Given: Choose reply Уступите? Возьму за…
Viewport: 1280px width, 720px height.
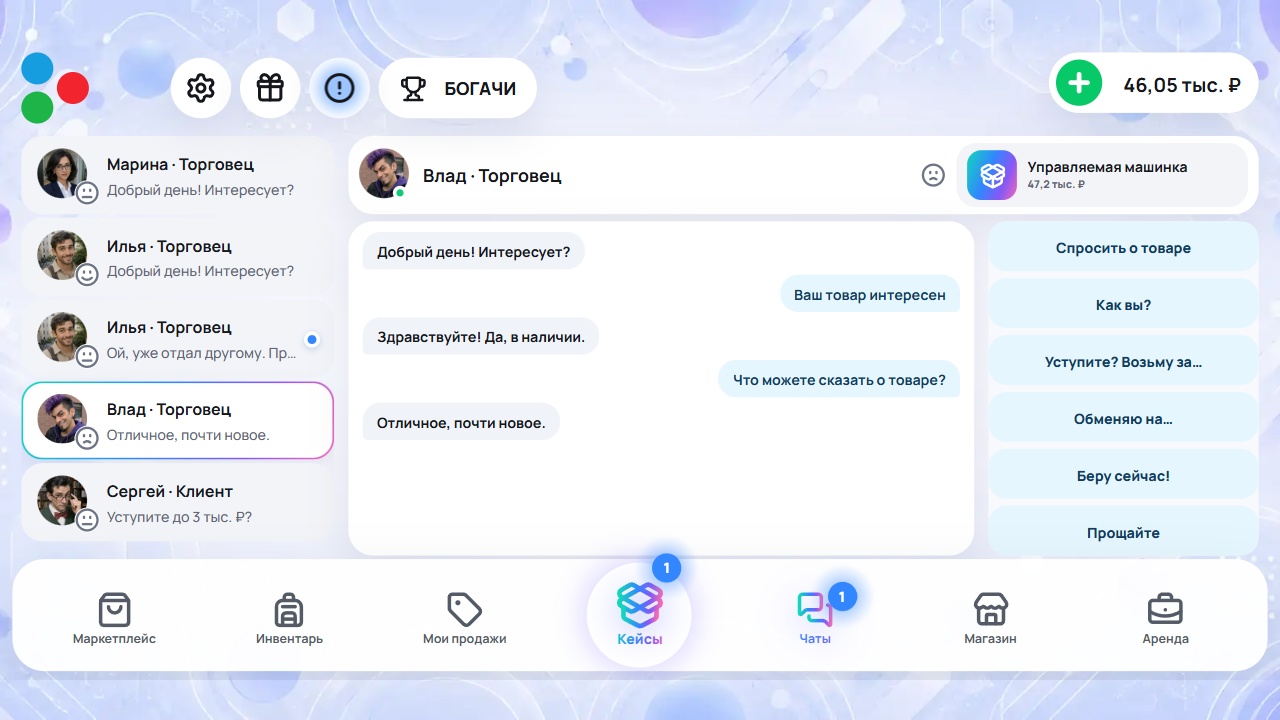Looking at the screenshot, I should tap(1123, 362).
